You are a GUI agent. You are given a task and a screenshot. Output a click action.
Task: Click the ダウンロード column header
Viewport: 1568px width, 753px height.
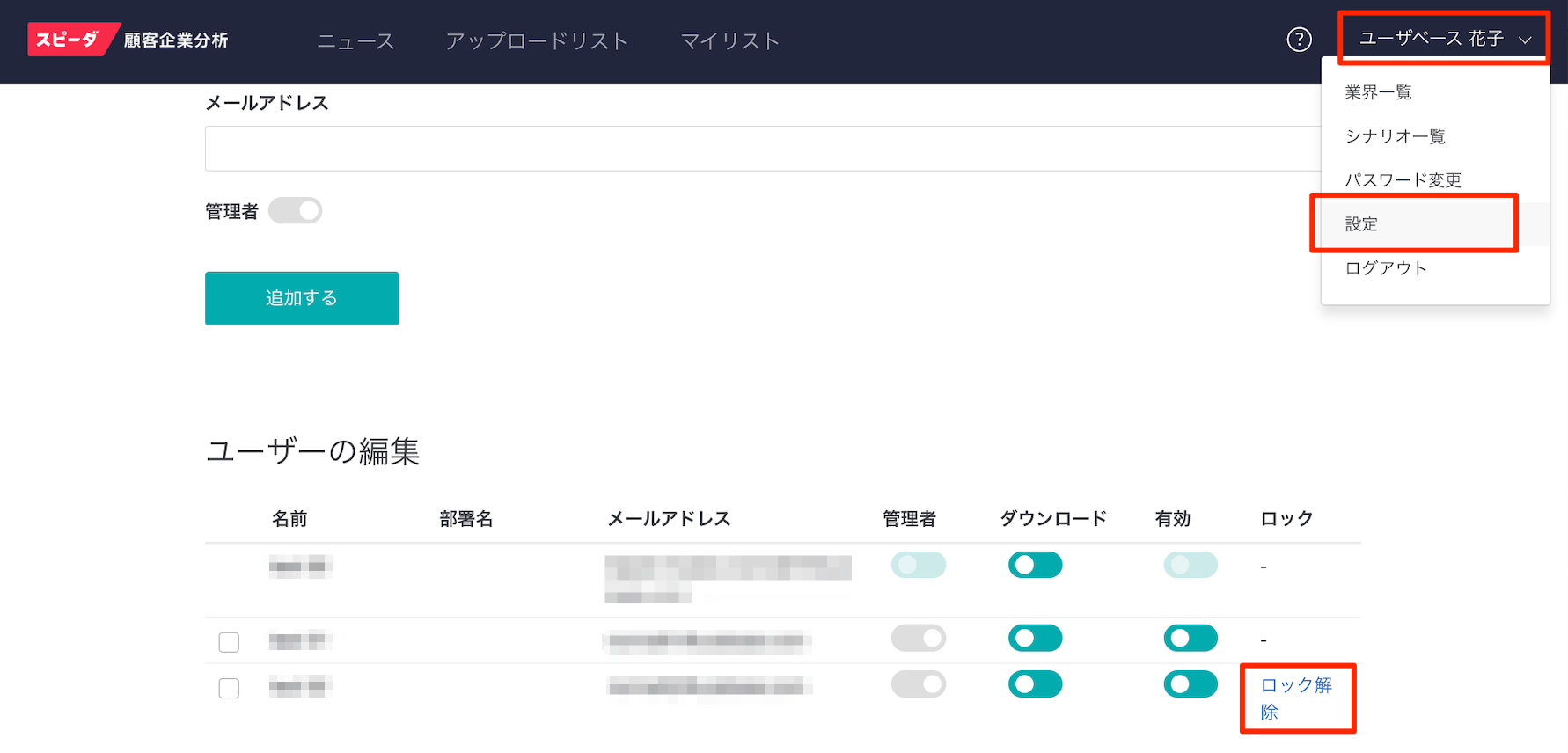[x=1053, y=519]
